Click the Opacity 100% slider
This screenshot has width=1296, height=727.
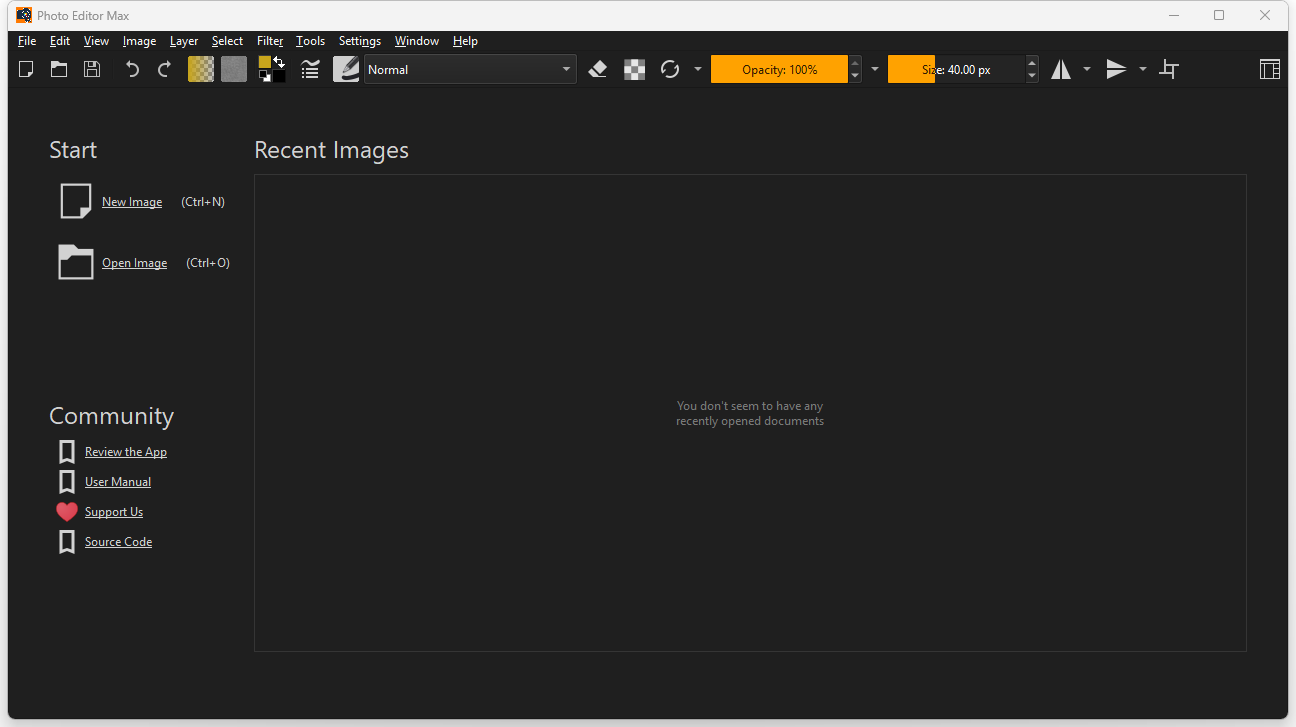click(779, 69)
